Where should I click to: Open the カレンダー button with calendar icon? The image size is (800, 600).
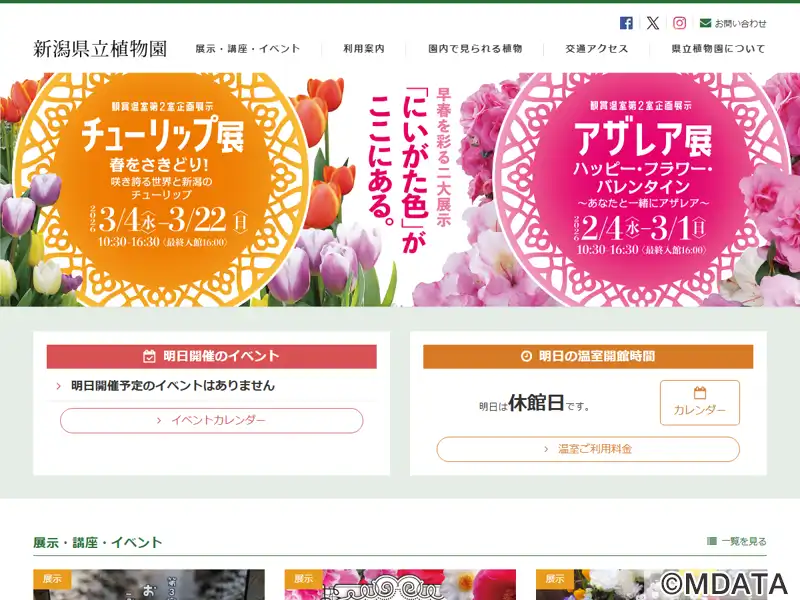point(699,403)
